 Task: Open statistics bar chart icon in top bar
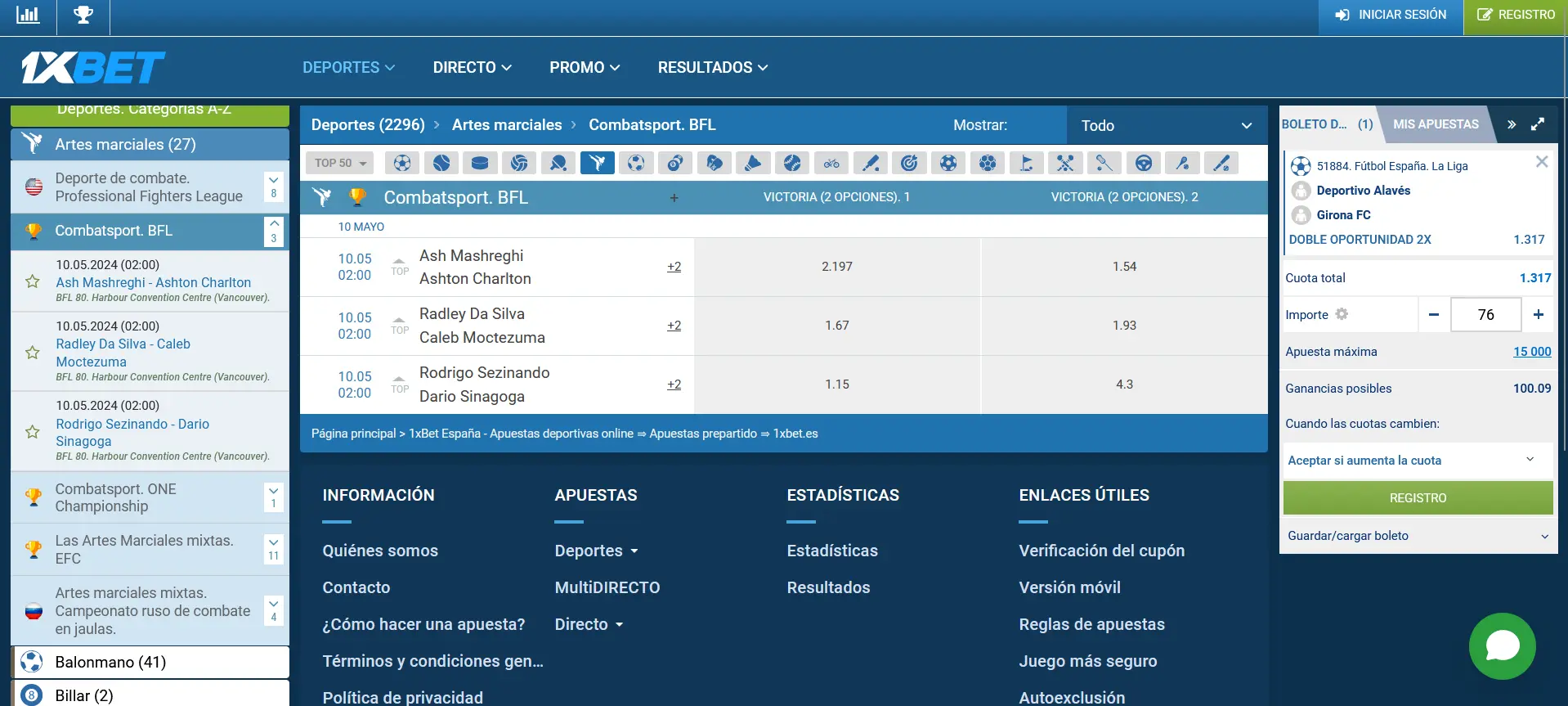click(x=28, y=16)
